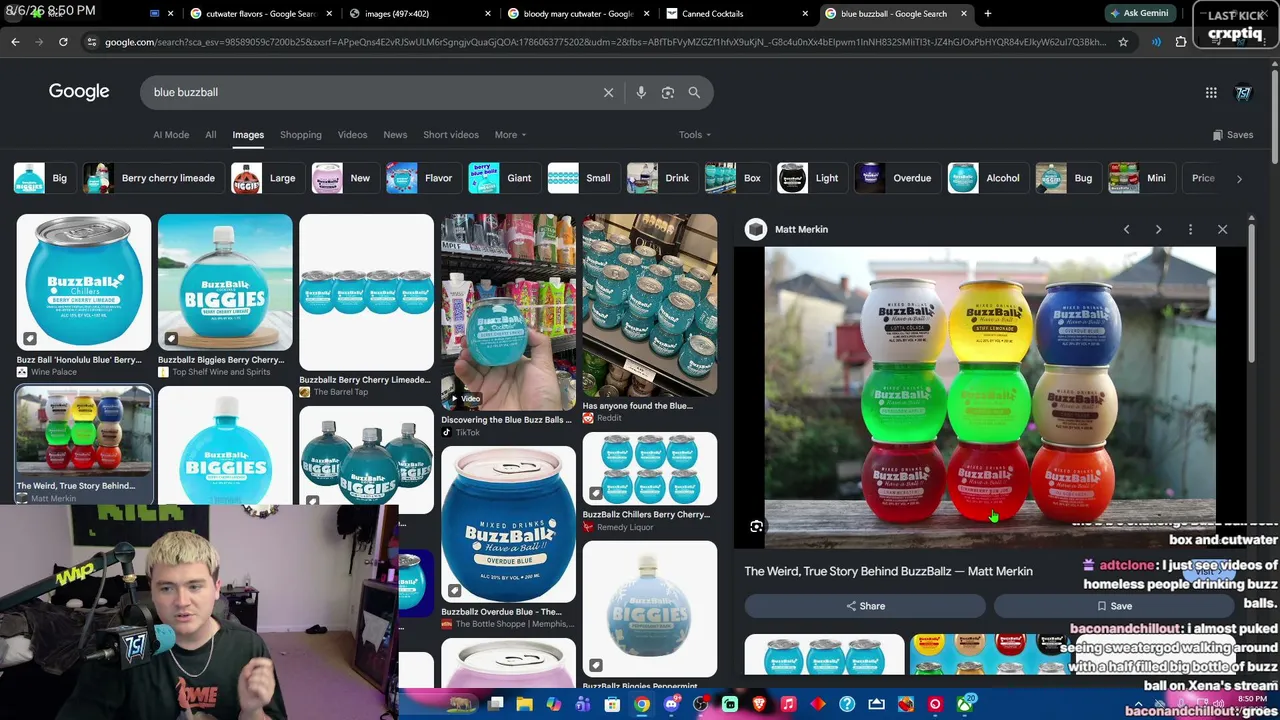Open the News results tab
1280x720 pixels.
point(395,135)
